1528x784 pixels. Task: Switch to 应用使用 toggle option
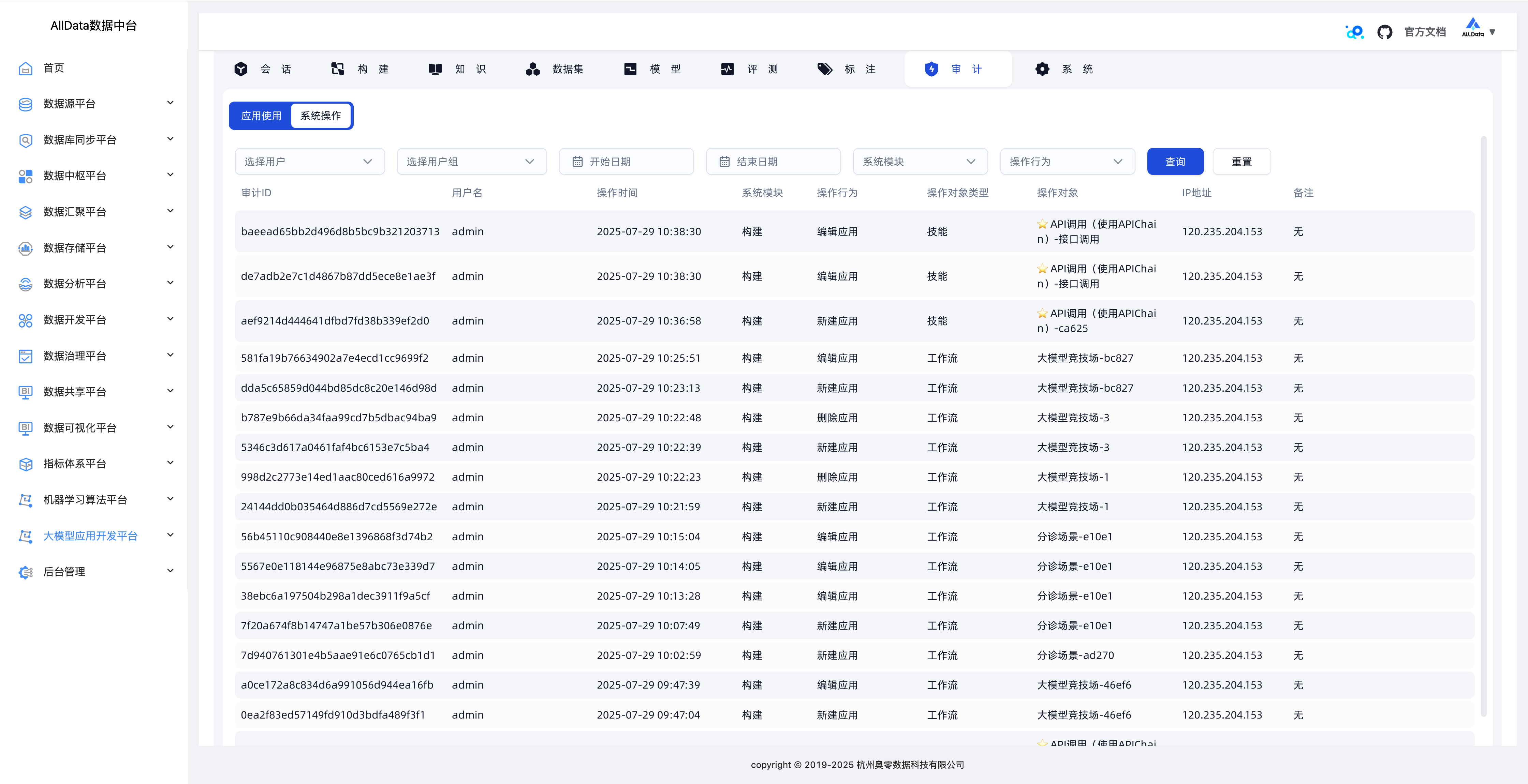[x=261, y=116]
